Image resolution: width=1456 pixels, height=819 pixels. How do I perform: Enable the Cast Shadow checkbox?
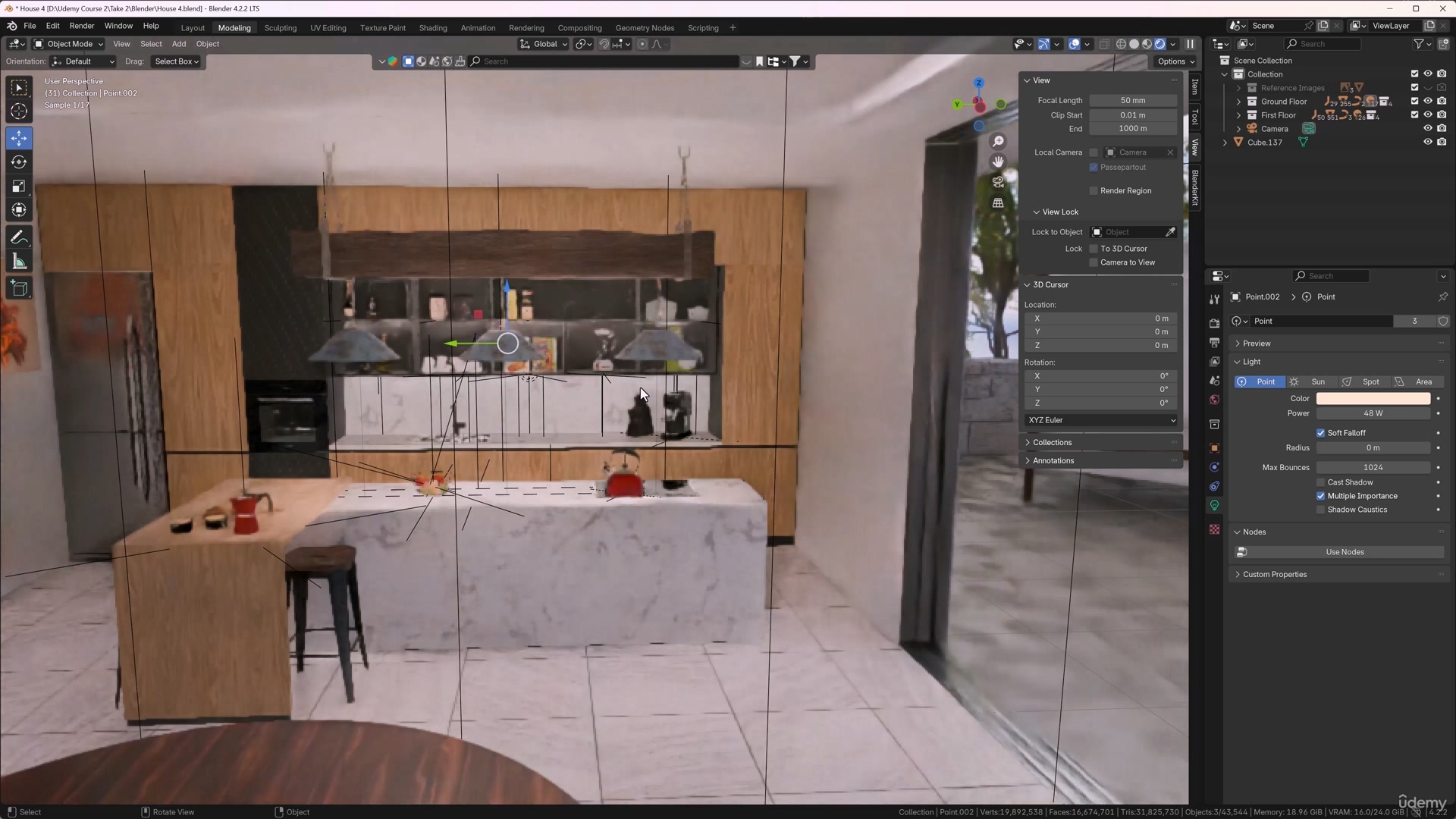coord(1320,482)
